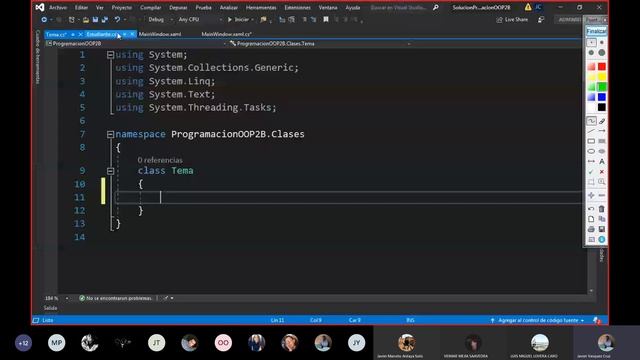Image resolution: width=640 pixels, height=360 pixels.
Task: Select the text A tool in the annotation palette
Action: [602, 162]
